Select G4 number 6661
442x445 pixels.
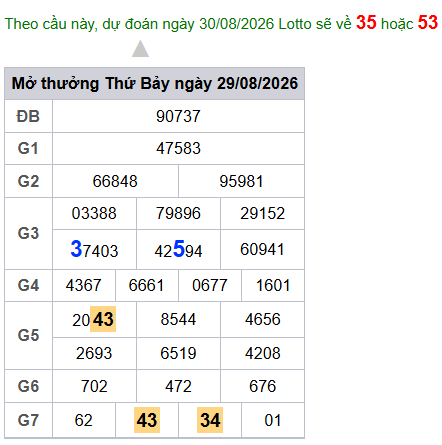tap(146, 285)
